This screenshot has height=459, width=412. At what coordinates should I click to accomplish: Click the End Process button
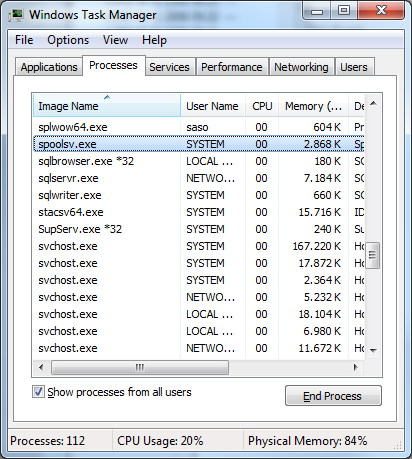click(333, 396)
